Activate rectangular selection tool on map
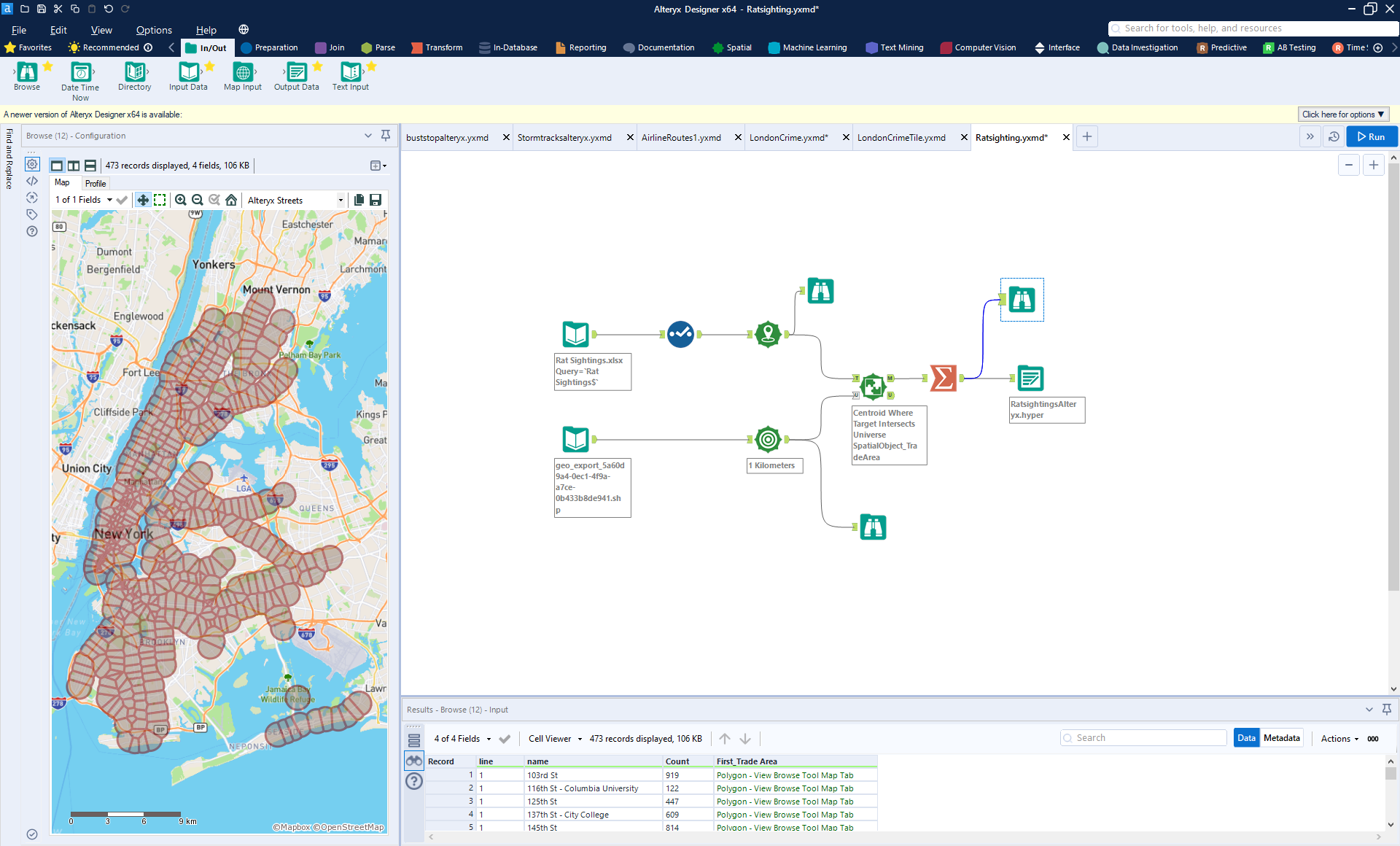The height and width of the screenshot is (846, 1400). [x=160, y=200]
